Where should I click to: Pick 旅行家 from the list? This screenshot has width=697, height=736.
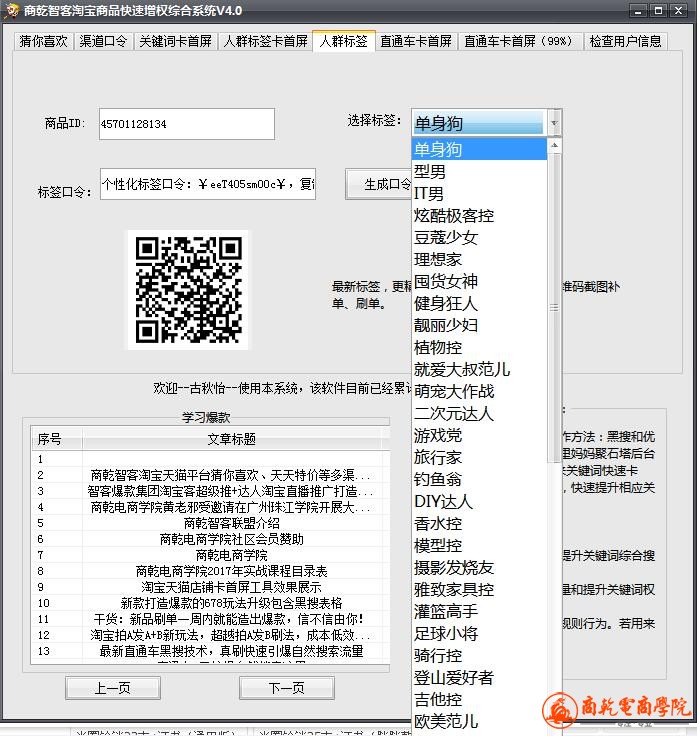pos(479,457)
